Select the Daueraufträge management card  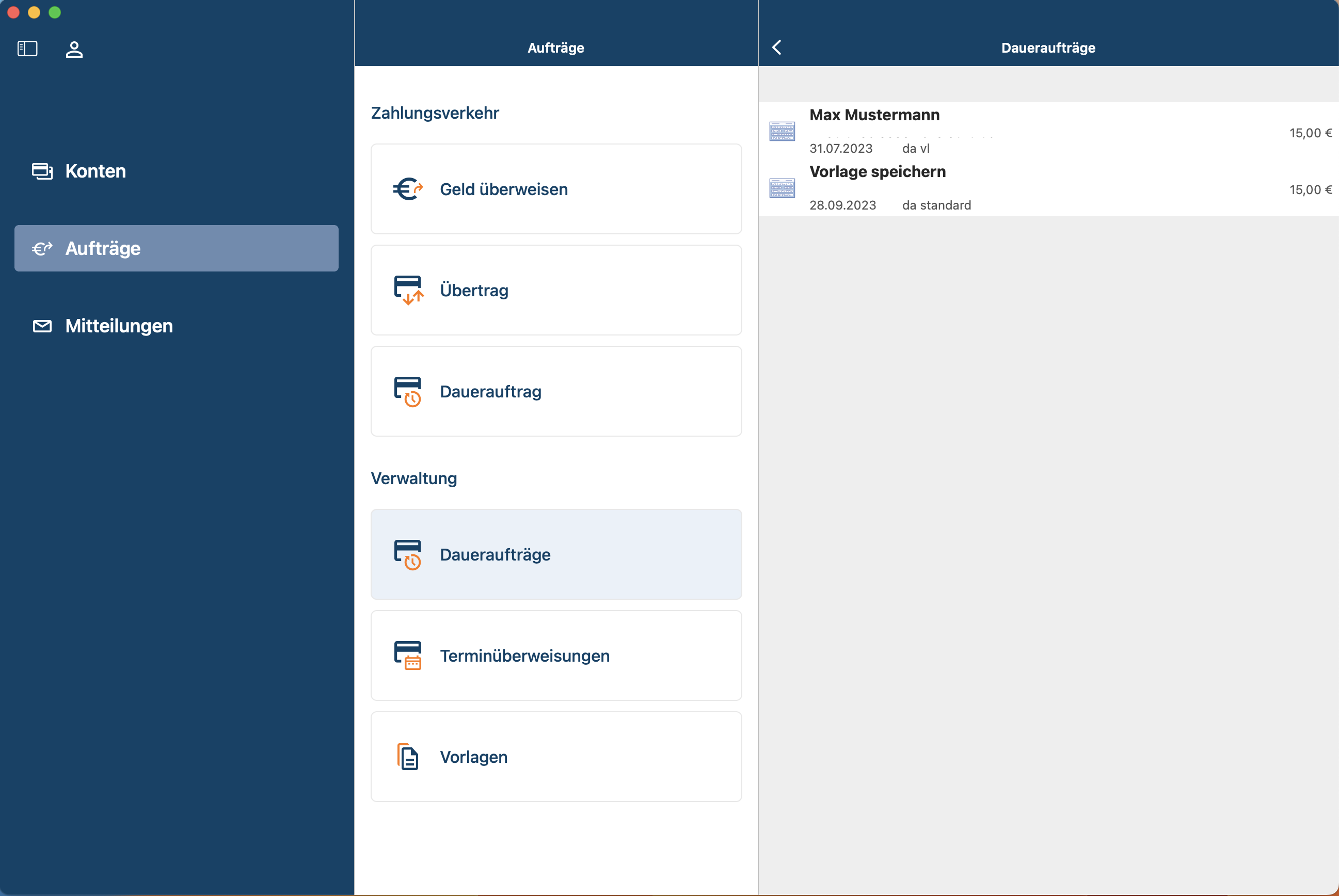tap(556, 554)
